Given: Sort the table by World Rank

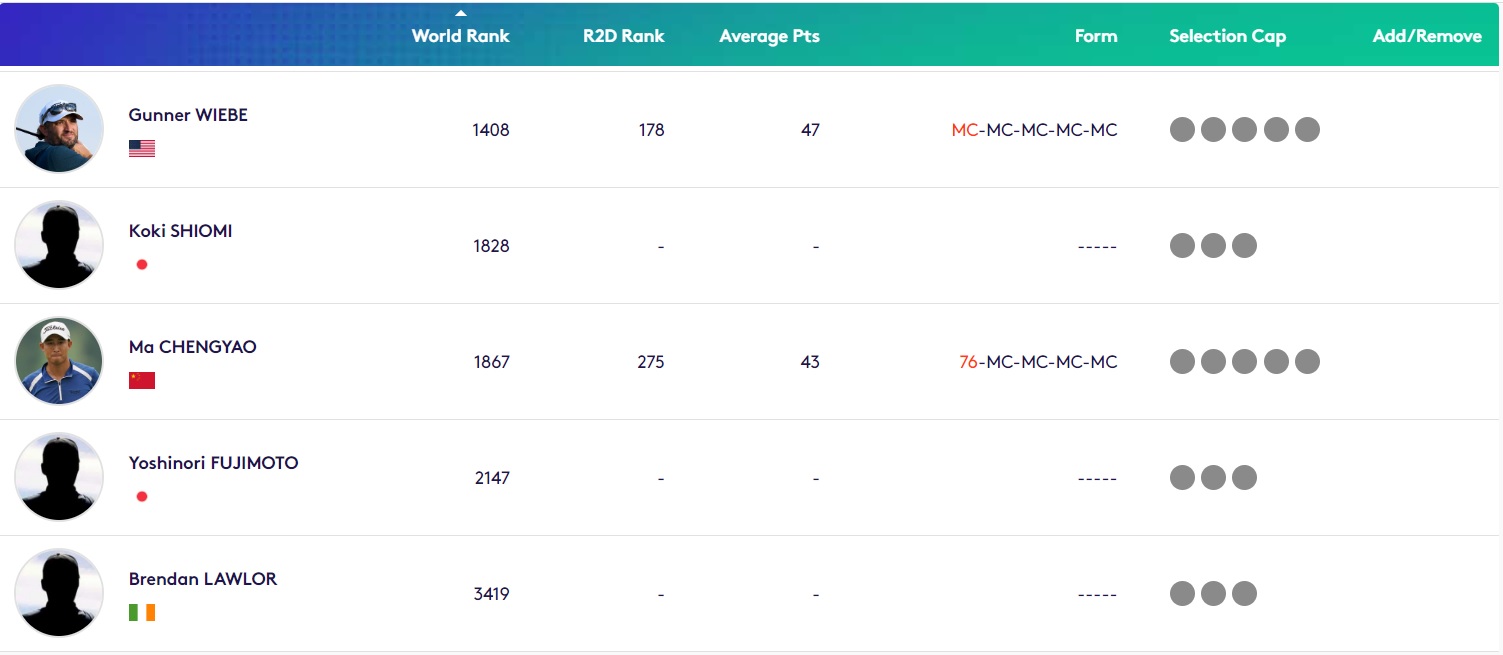Looking at the screenshot, I should [460, 36].
